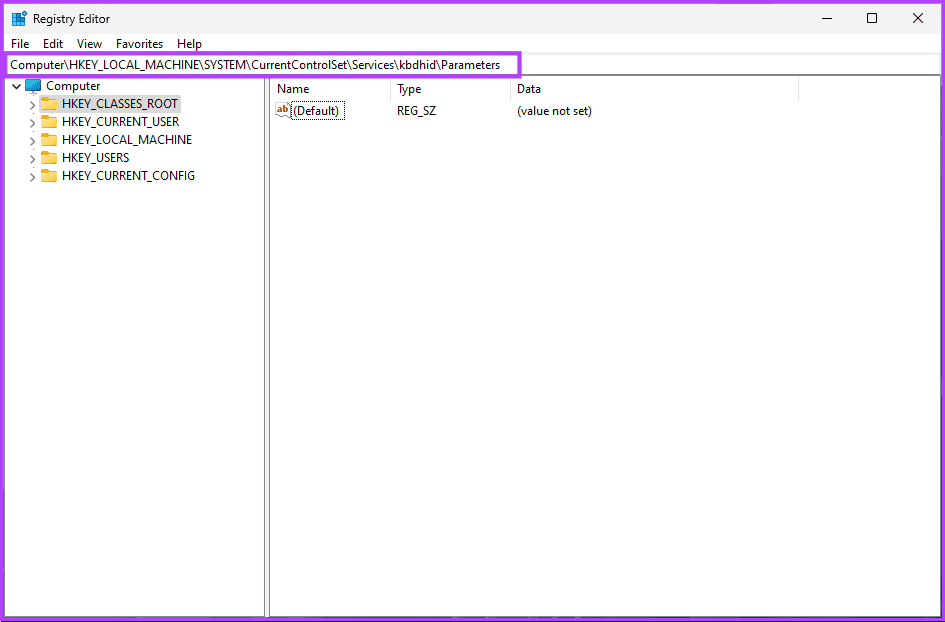Expand the HKEY_LOCAL_MACHINE key
Screen dimensions: 945x622
[x=33, y=141]
